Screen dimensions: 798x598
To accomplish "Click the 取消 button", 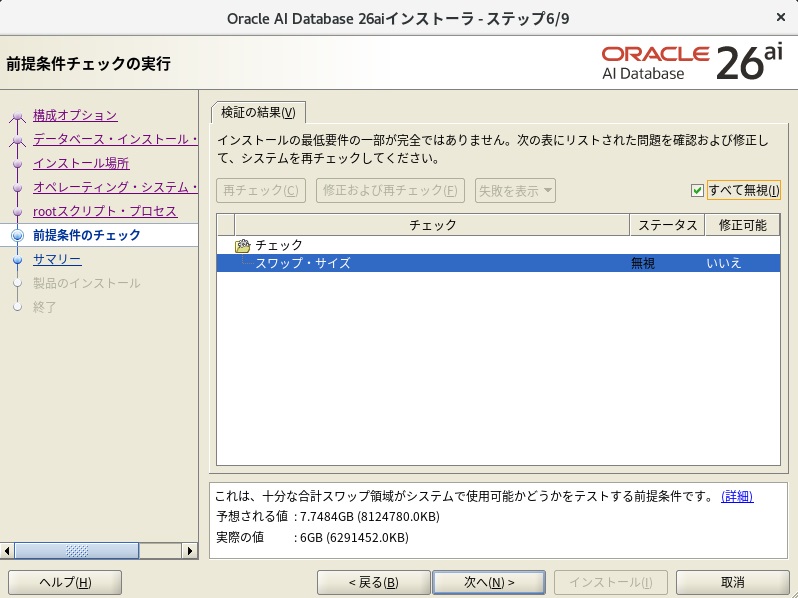I will coord(732,582).
